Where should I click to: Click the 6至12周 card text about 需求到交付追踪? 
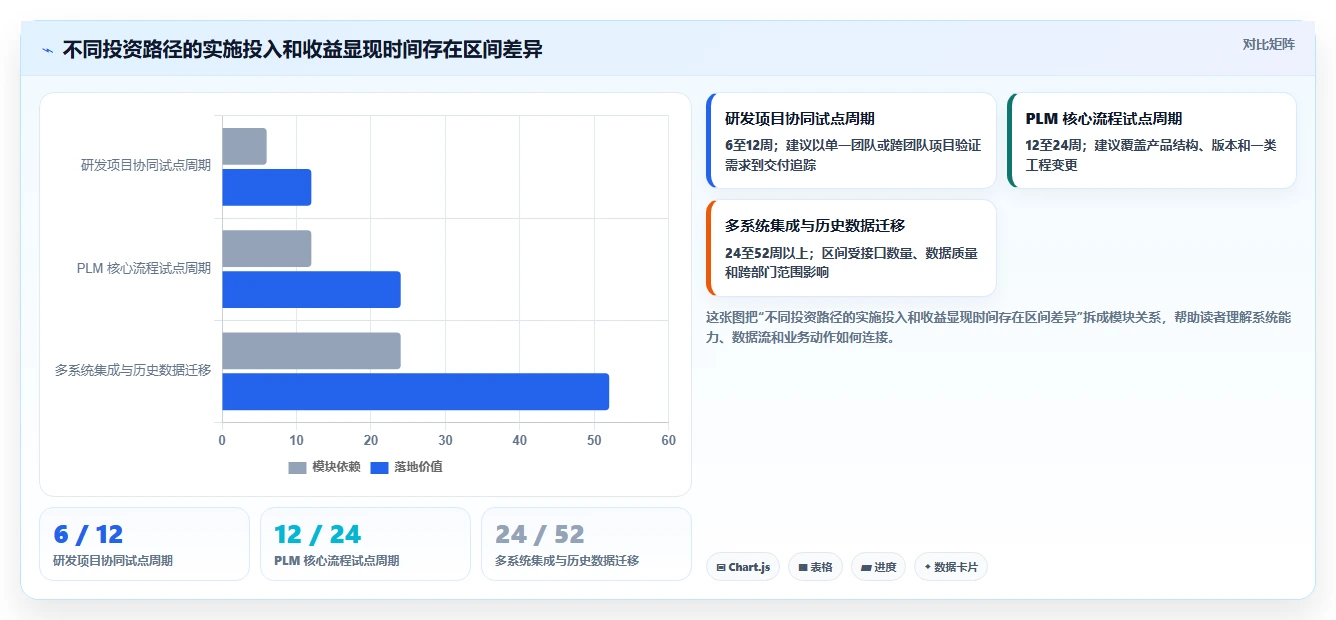pos(853,155)
